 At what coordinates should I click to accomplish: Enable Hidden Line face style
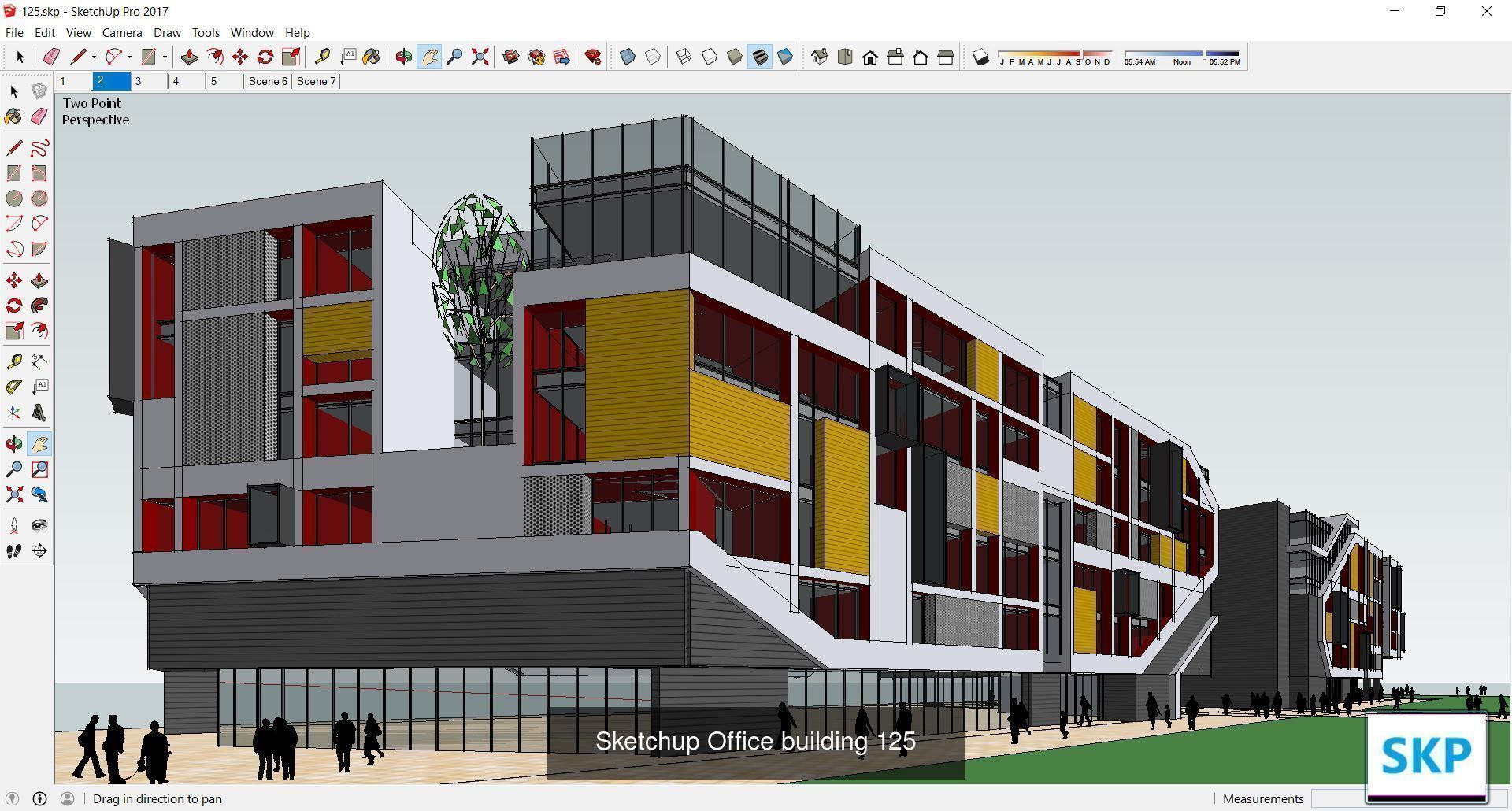[710, 57]
